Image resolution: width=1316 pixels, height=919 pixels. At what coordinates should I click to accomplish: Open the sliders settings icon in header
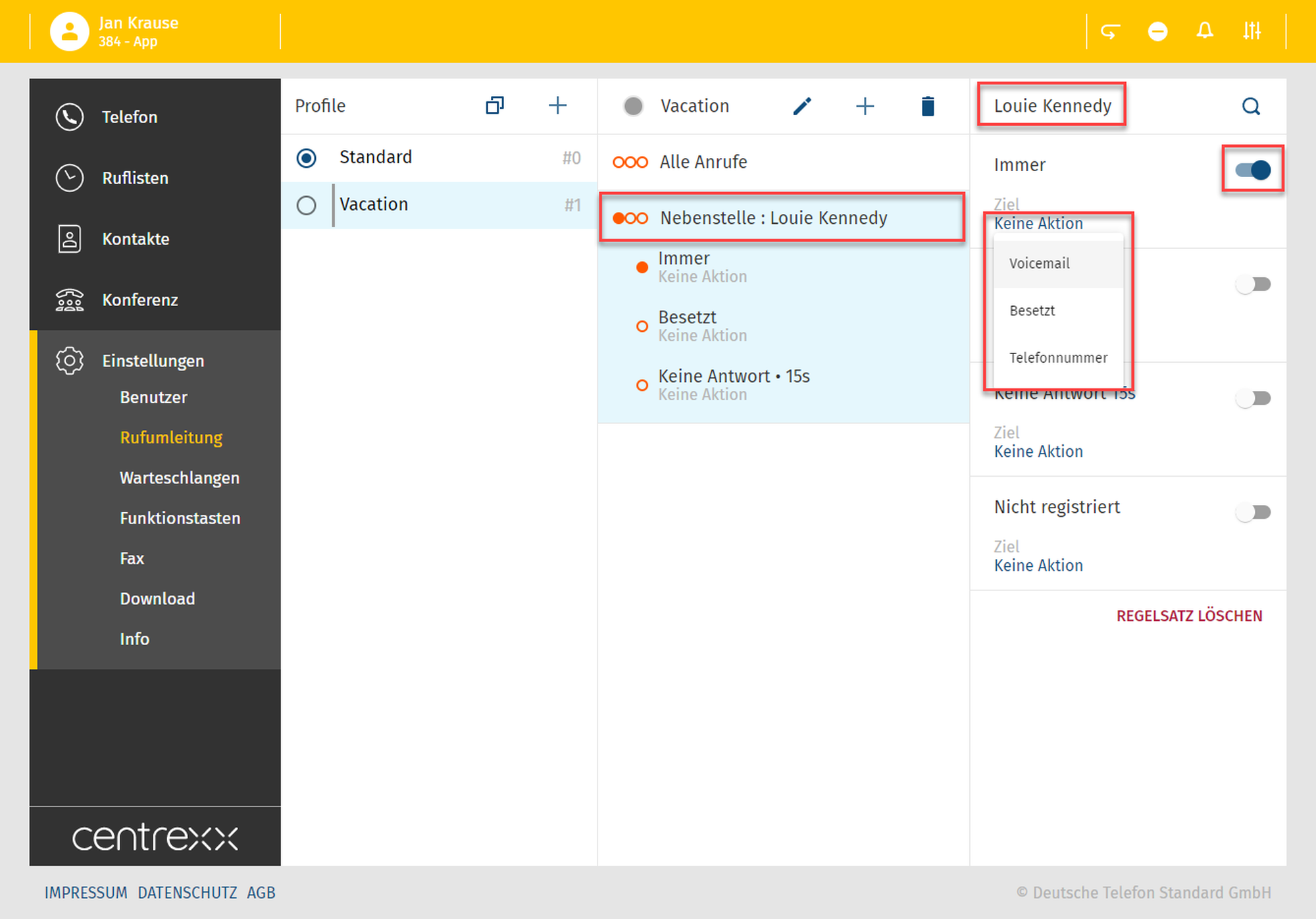click(1252, 31)
